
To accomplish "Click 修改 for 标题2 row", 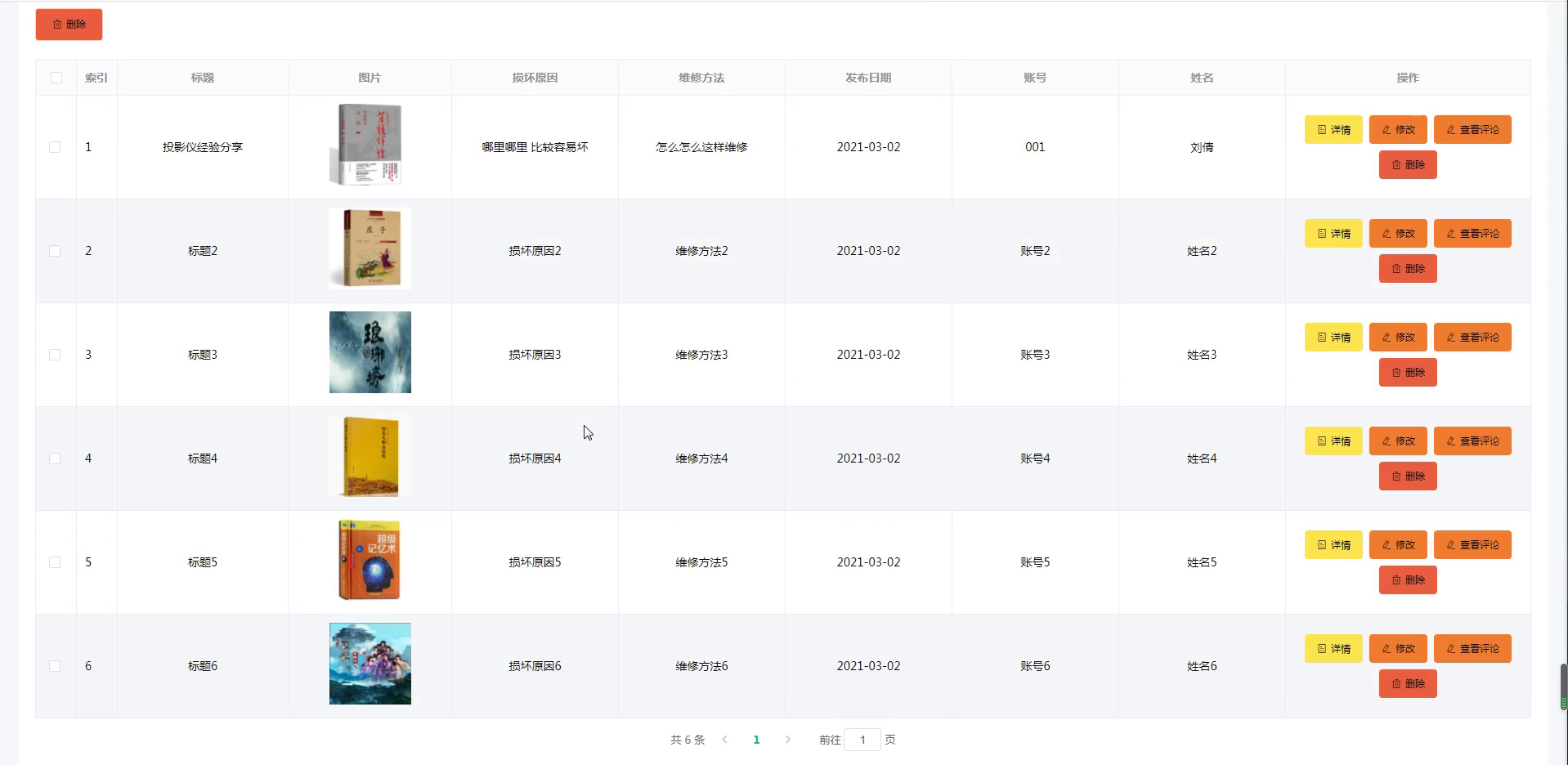I will (x=1398, y=234).
